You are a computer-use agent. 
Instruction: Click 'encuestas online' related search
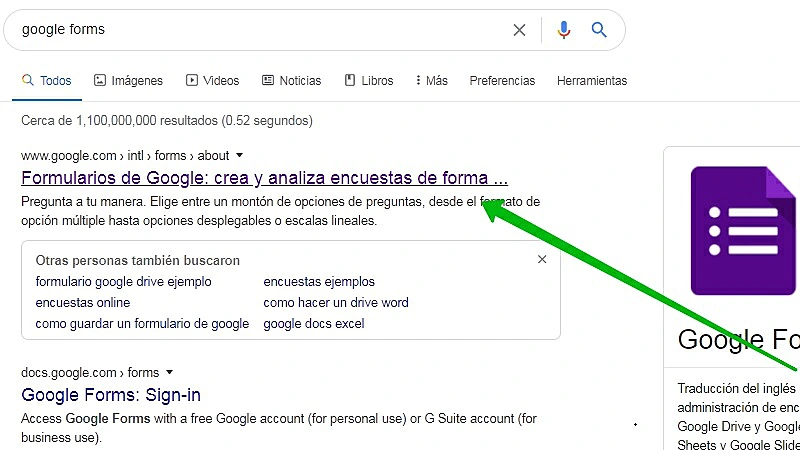pyautogui.click(x=83, y=303)
